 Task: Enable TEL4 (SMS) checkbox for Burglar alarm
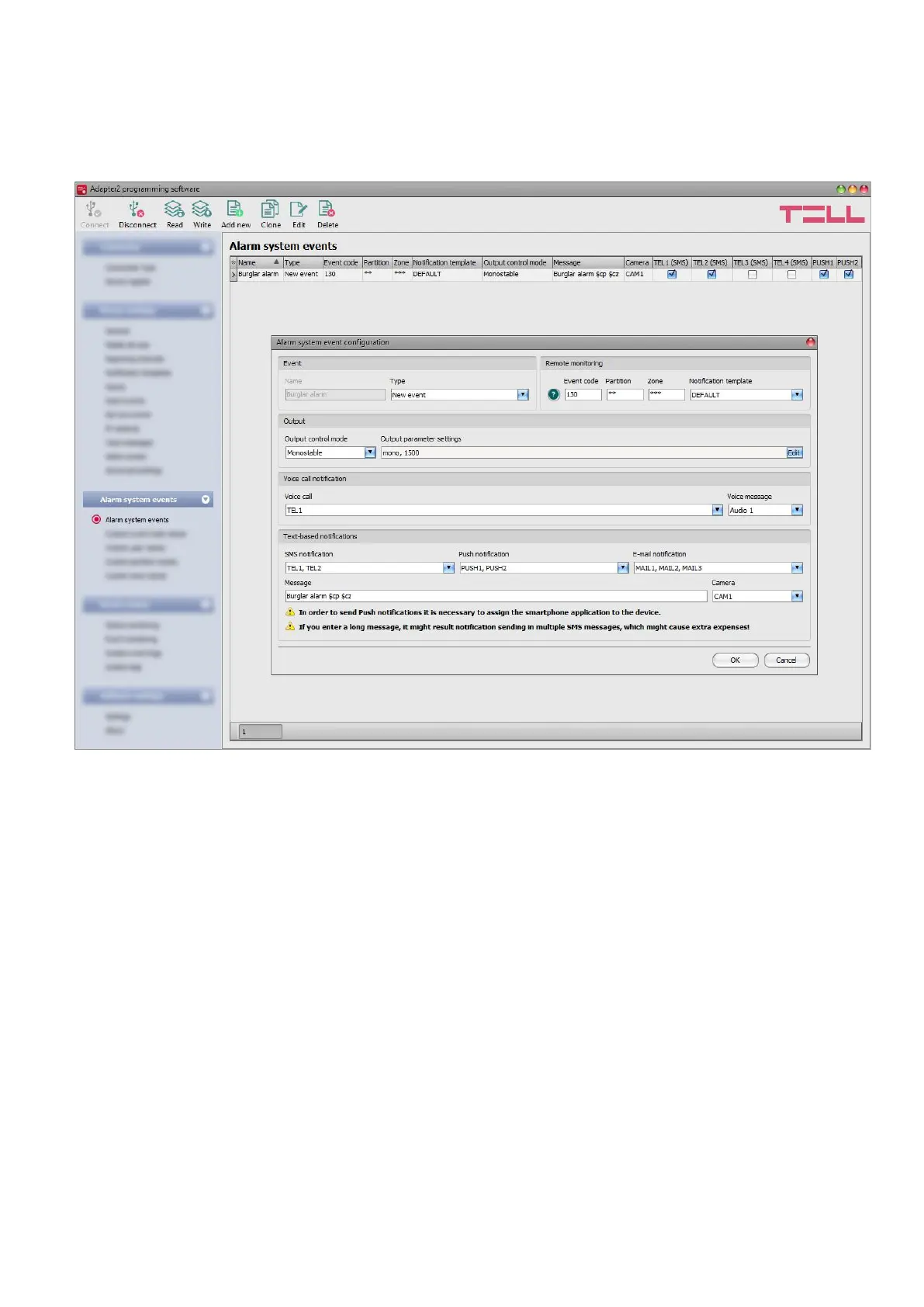[x=791, y=274]
